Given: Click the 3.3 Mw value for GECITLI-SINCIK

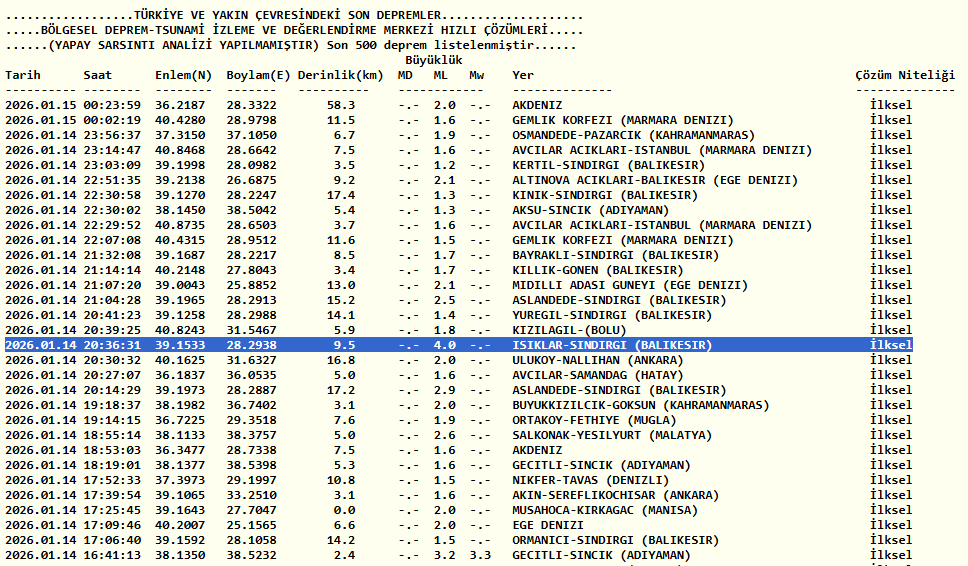Looking at the screenshot, I should click(479, 555).
